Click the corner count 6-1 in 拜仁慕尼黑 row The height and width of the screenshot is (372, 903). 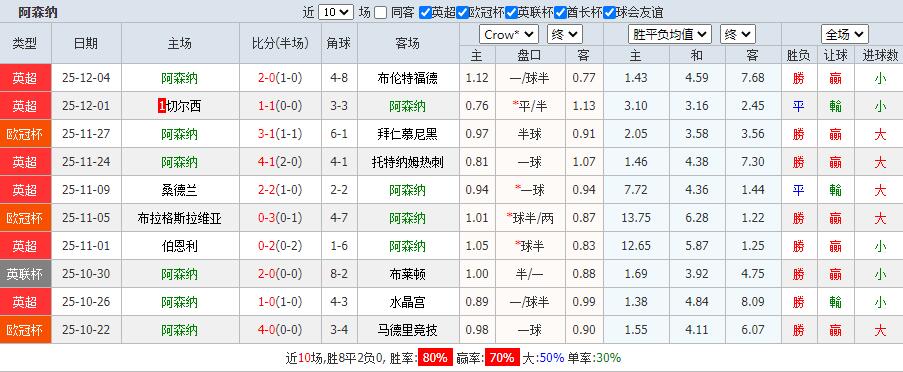coord(339,134)
